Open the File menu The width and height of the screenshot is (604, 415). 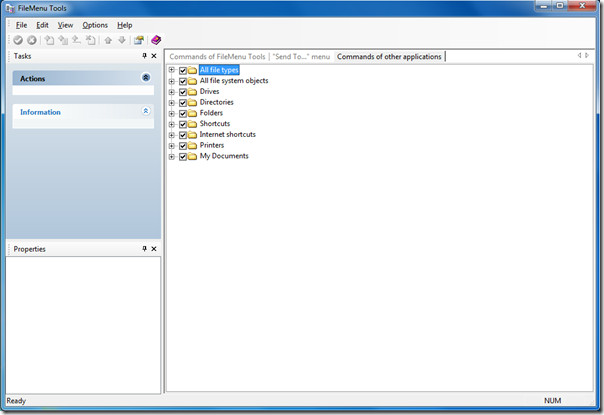click(21, 25)
